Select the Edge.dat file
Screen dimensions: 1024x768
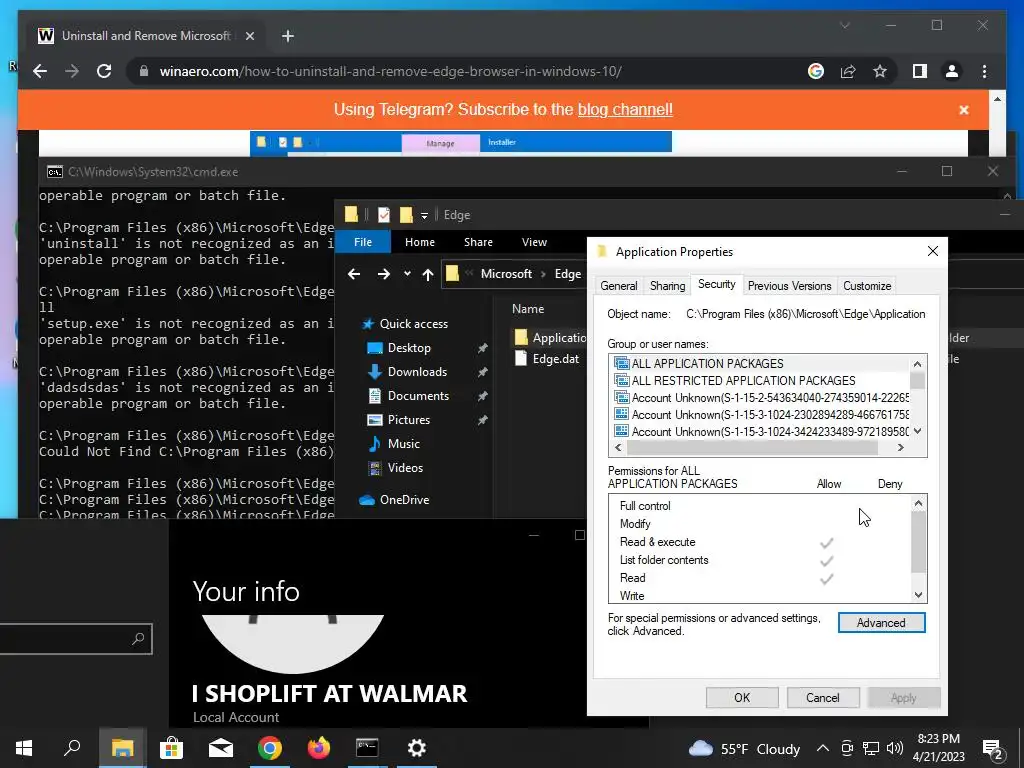[x=555, y=359]
